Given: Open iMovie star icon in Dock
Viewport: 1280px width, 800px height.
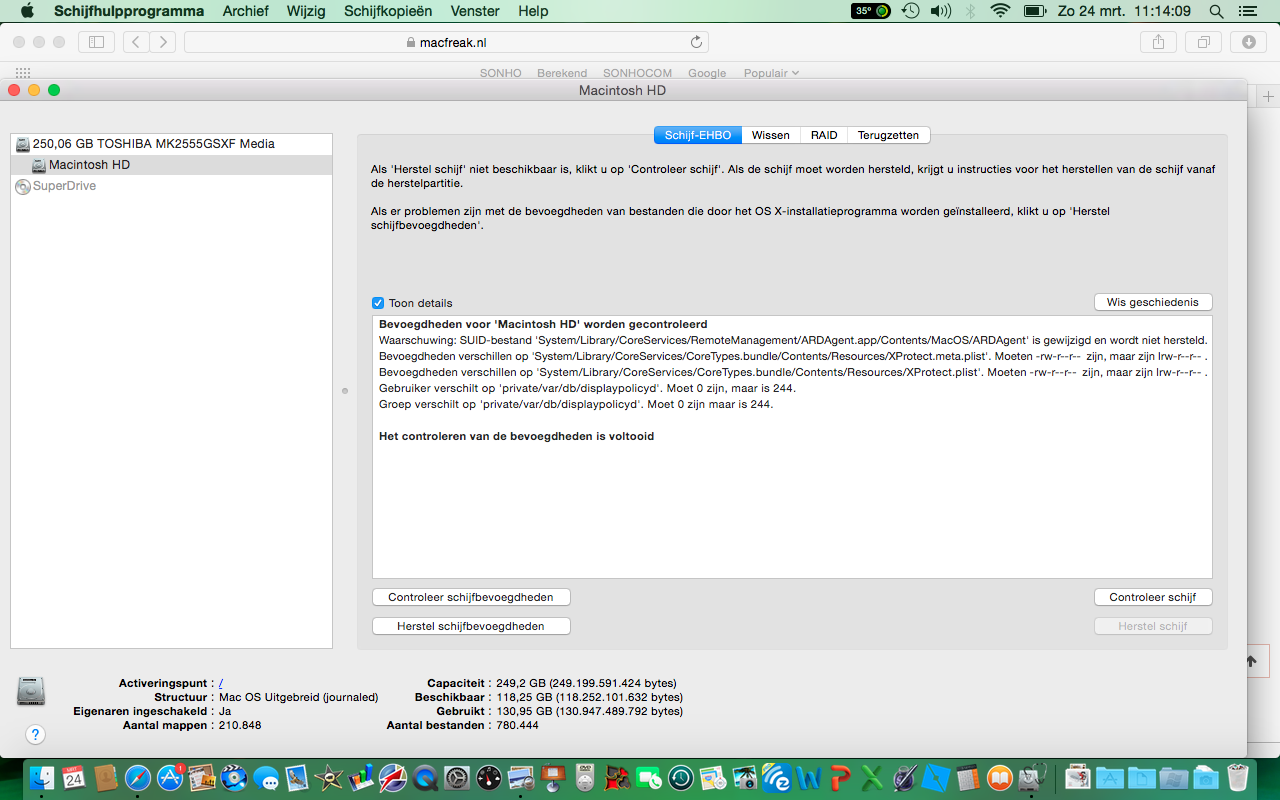Looking at the screenshot, I should [x=329, y=778].
